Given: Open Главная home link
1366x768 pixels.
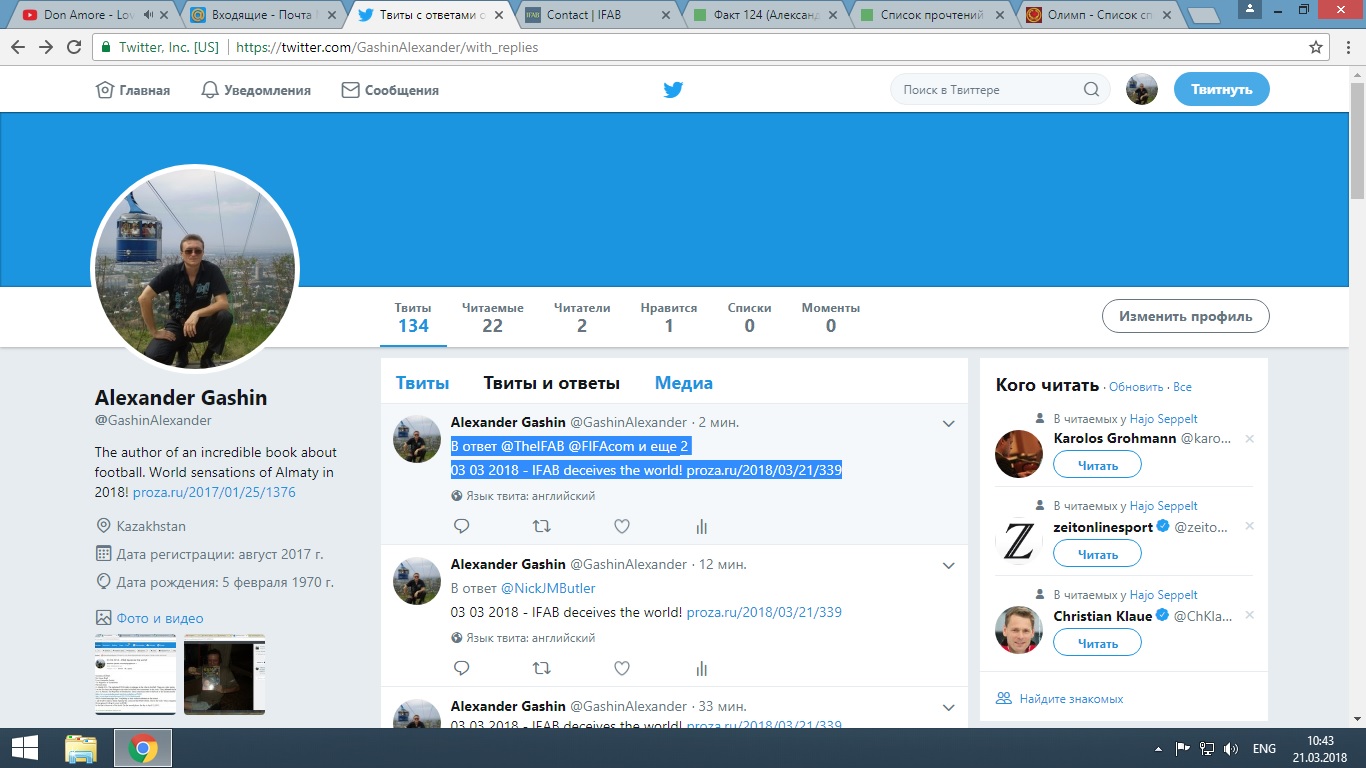Looking at the screenshot, I should pyautogui.click(x=133, y=90).
